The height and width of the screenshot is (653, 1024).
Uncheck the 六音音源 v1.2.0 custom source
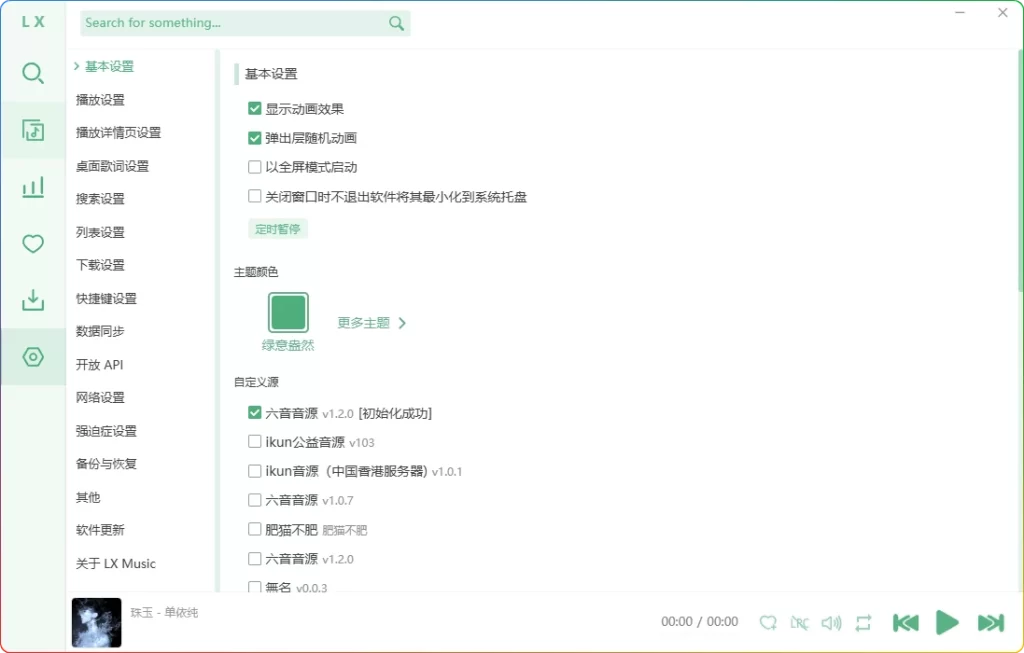click(255, 412)
